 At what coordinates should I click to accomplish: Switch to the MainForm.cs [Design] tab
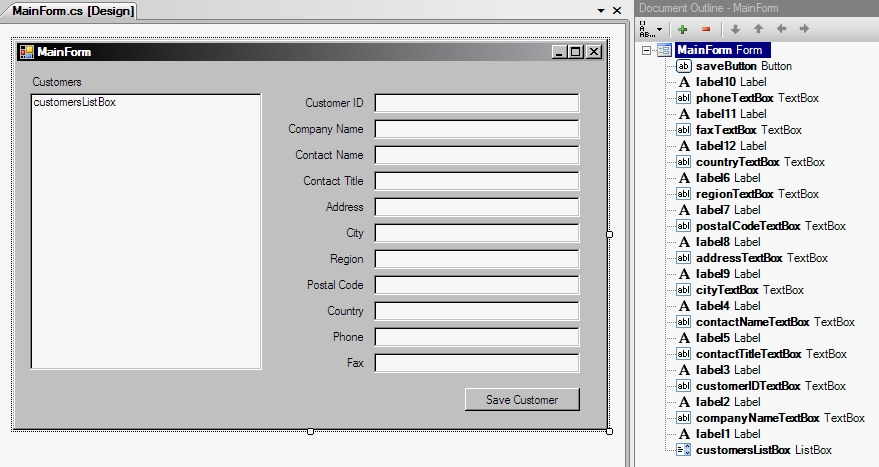(x=73, y=11)
